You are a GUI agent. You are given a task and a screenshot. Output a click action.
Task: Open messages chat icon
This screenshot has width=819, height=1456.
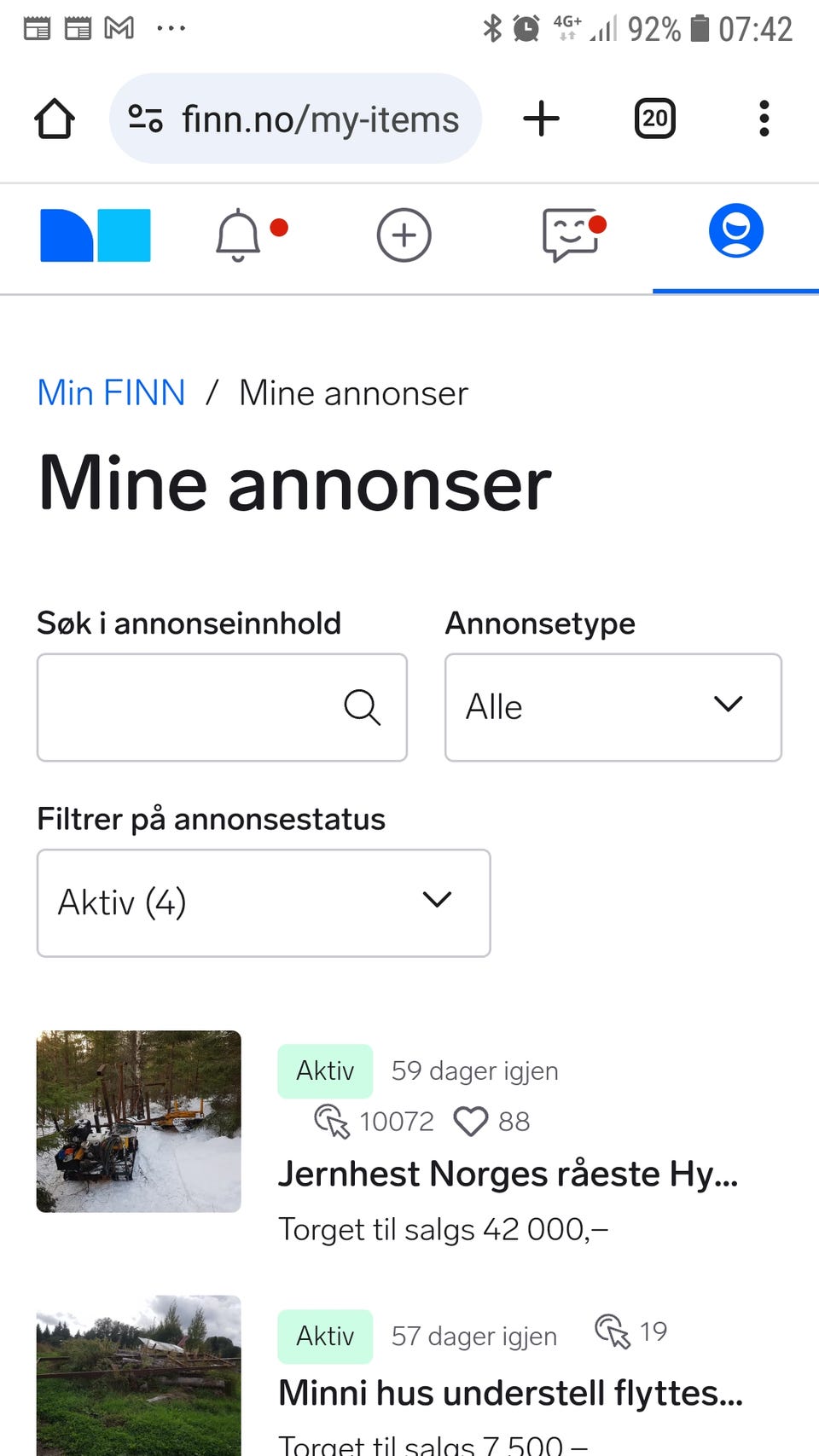(571, 235)
